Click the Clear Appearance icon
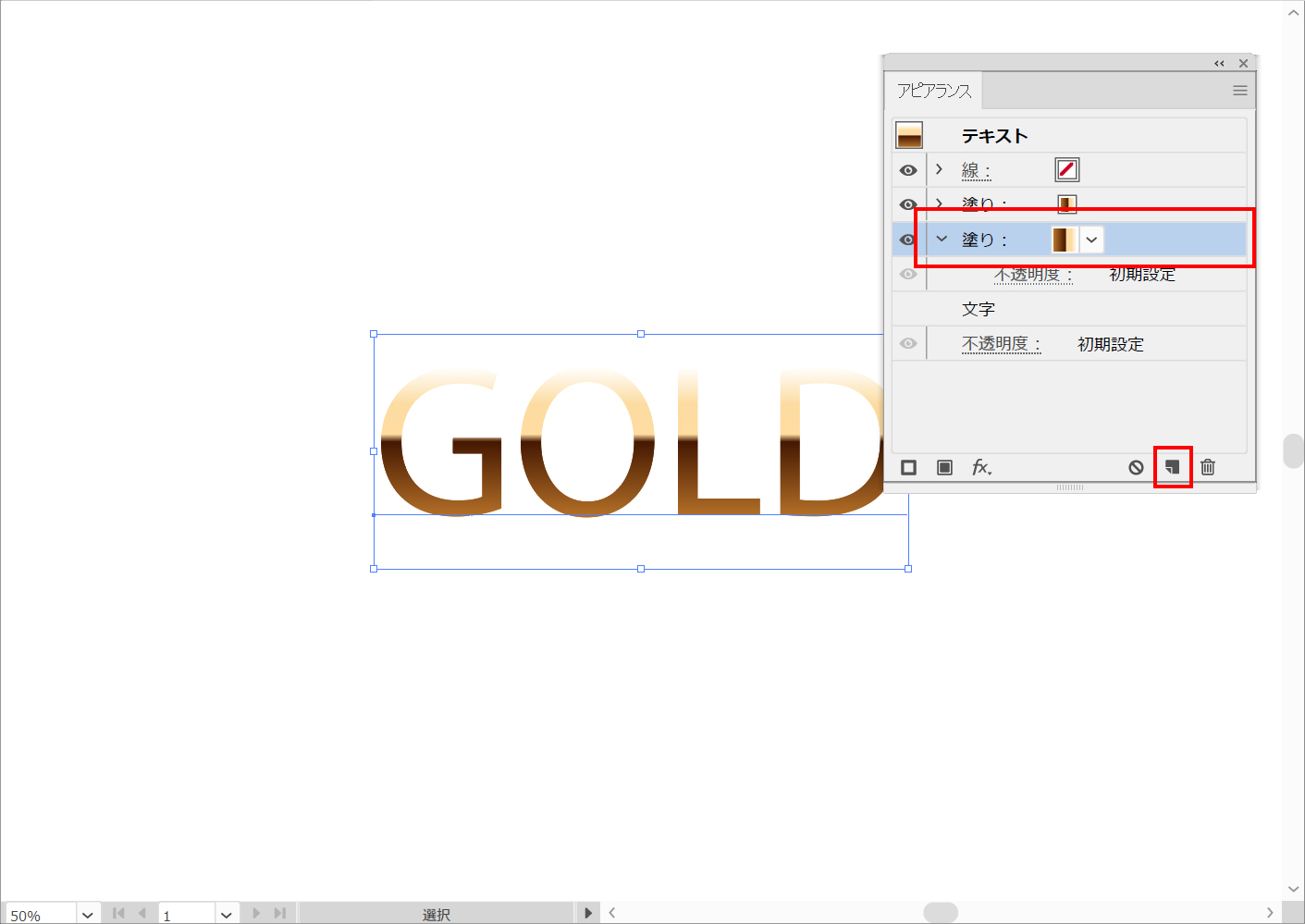 click(1136, 468)
